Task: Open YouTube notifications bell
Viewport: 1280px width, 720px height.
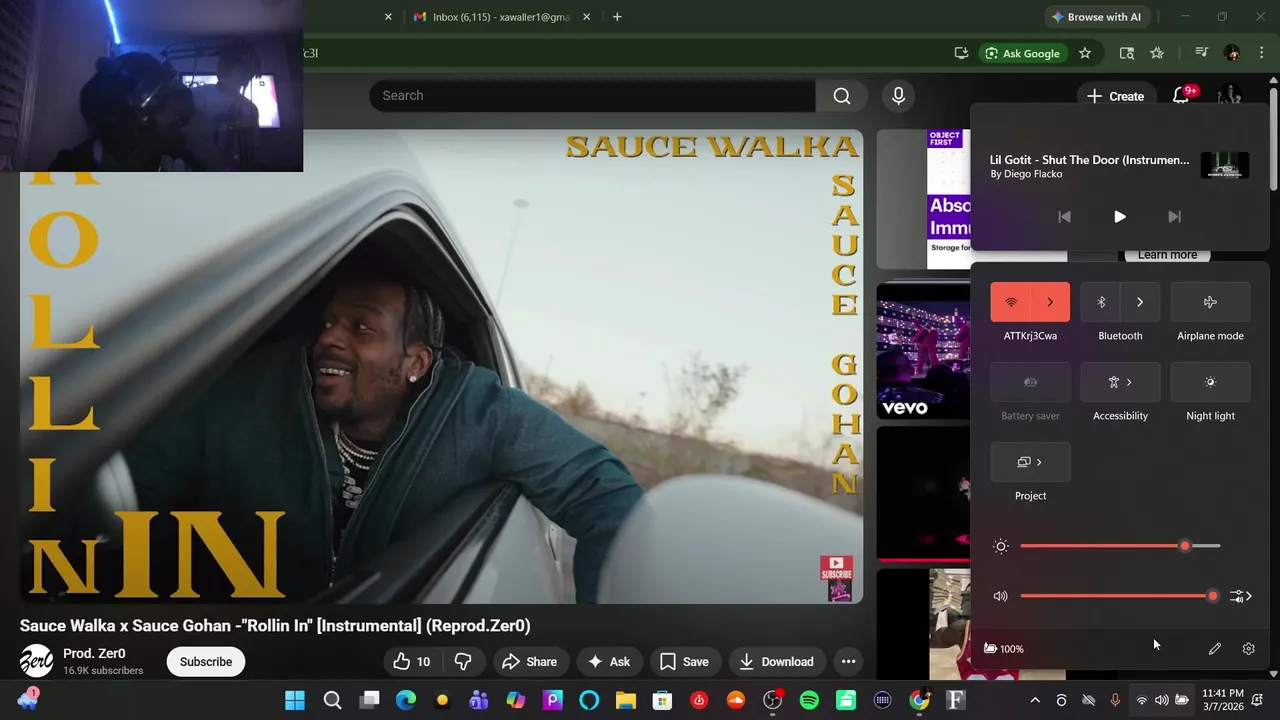Action: click(x=1183, y=96)
